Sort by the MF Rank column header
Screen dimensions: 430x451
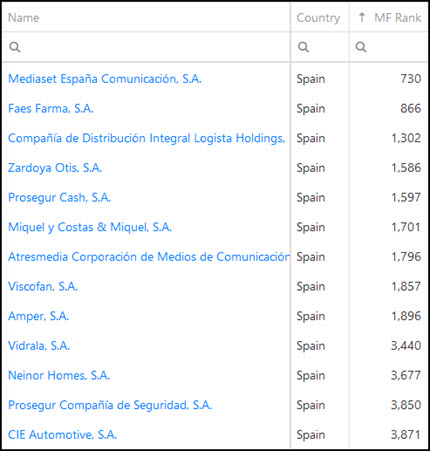[398, 18]
